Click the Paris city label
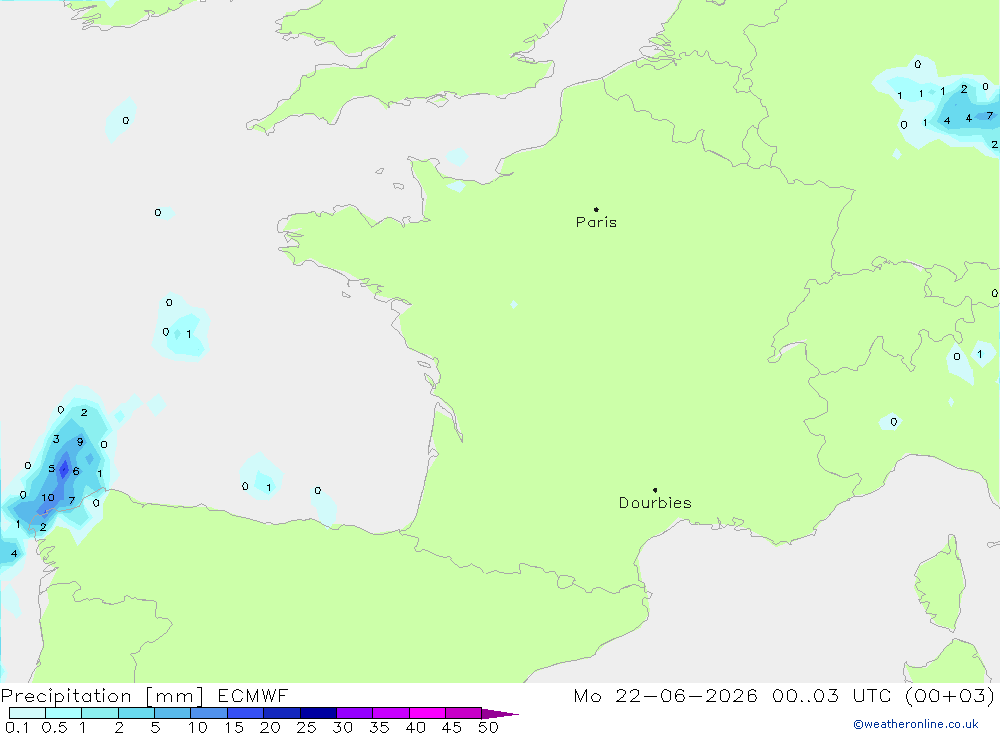 point(596,222)
